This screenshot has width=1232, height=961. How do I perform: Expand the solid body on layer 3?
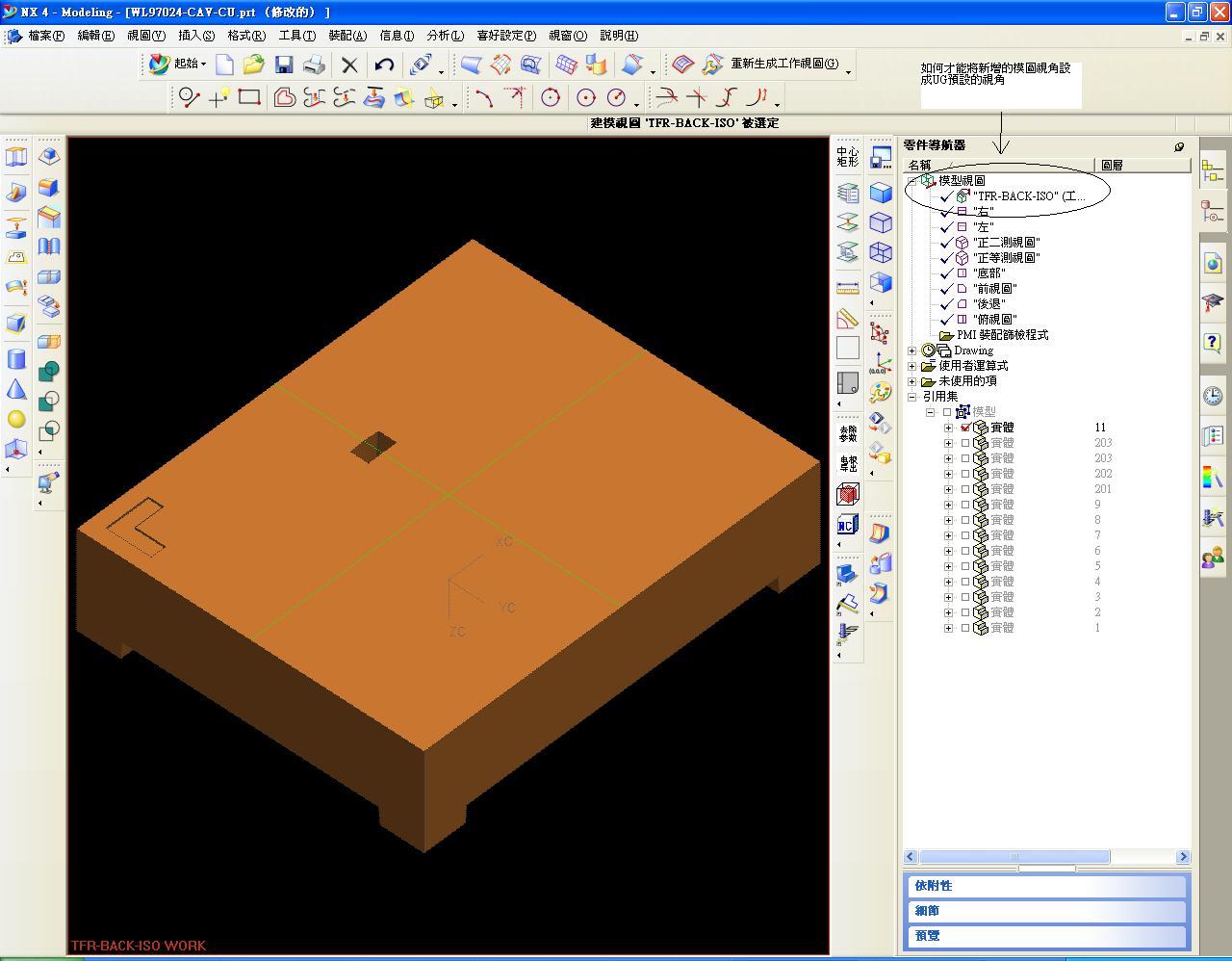948,597
